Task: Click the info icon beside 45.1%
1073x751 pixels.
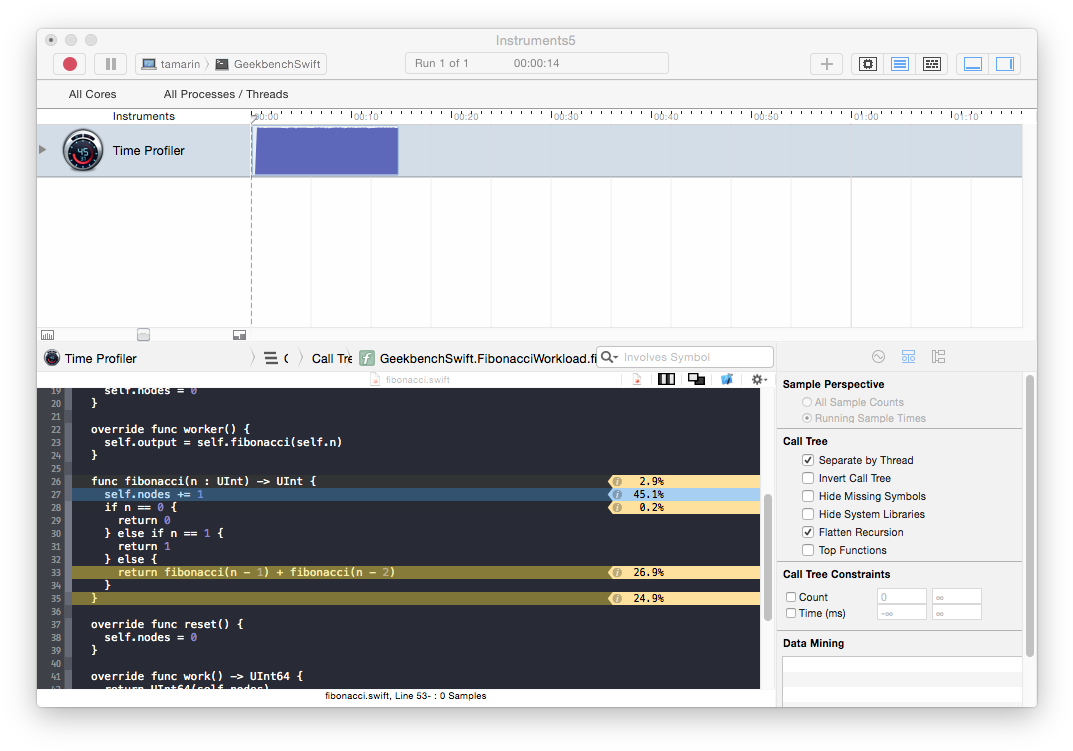Action: point(617,494)
